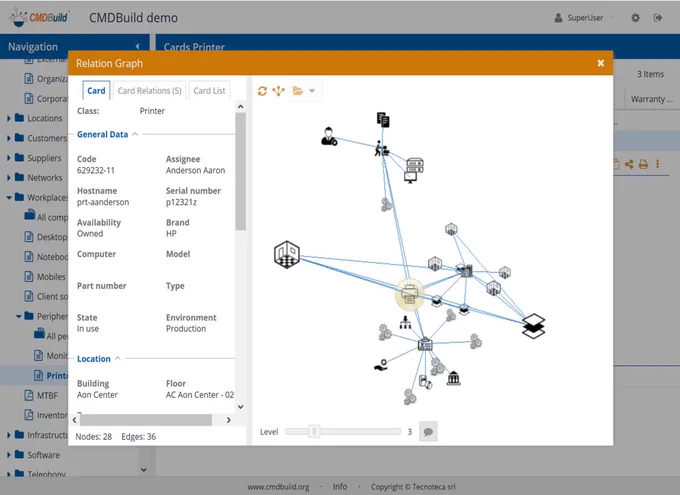
Task: Select the ID card hub node
Action: (x=425, y=344)
